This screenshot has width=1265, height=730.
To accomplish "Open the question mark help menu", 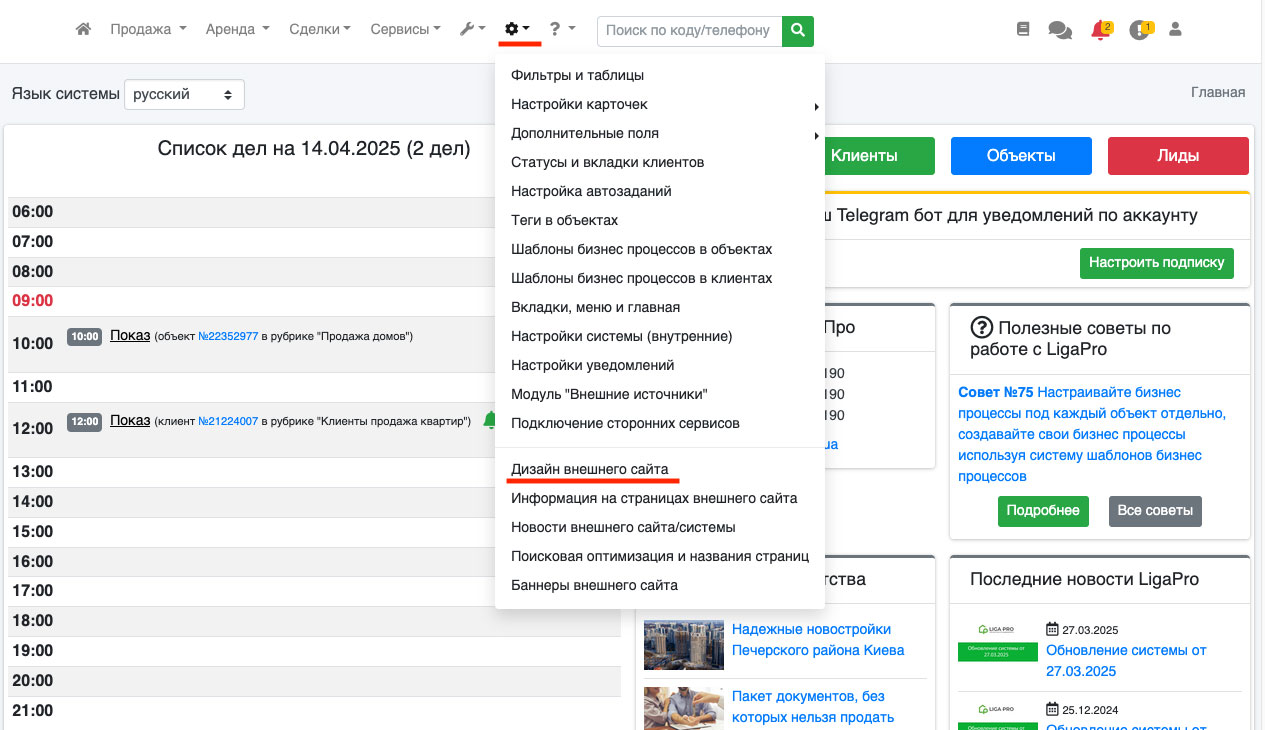I will click(x=562, y=30).
